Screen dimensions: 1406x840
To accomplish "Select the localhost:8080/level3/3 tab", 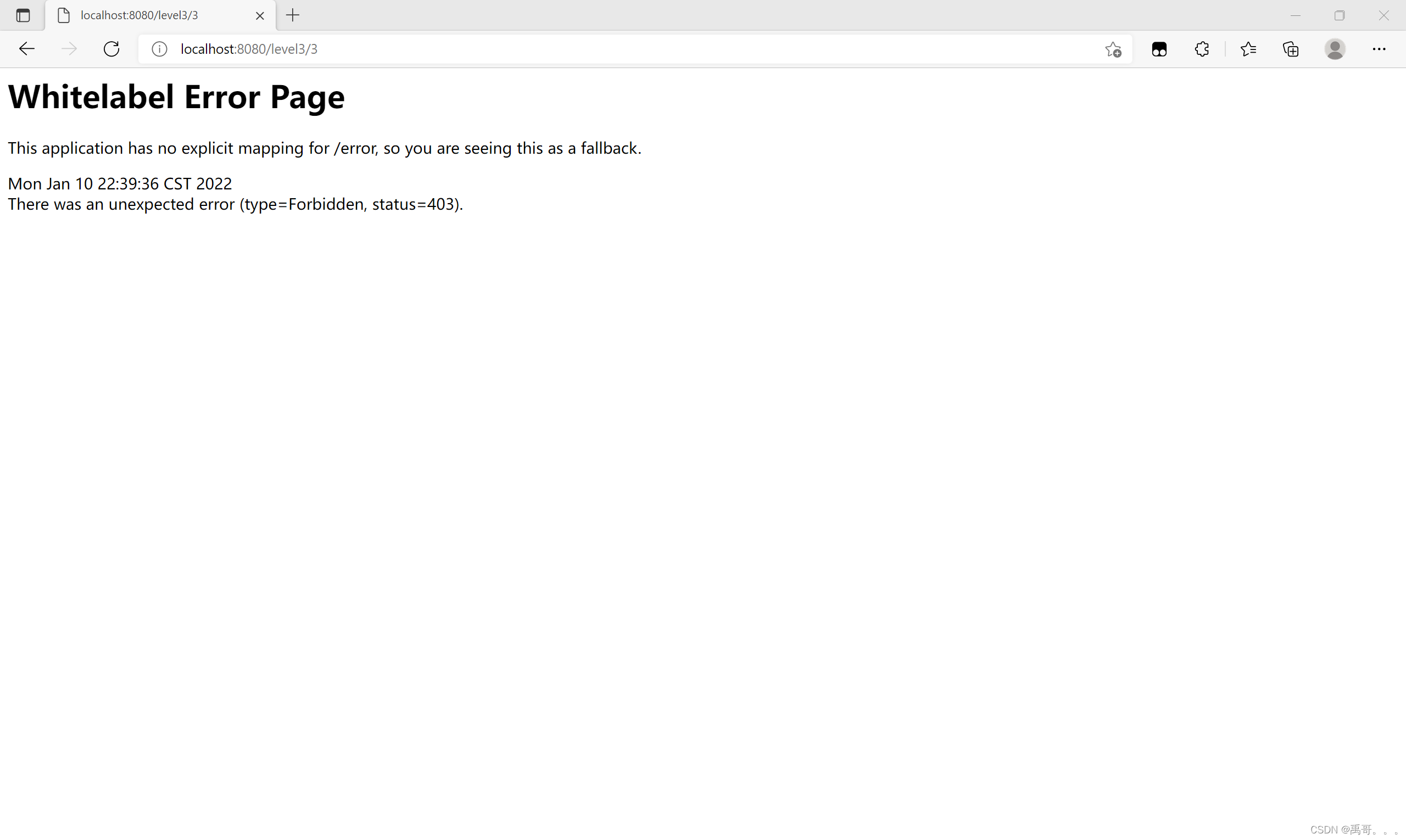I will [140, 15].
